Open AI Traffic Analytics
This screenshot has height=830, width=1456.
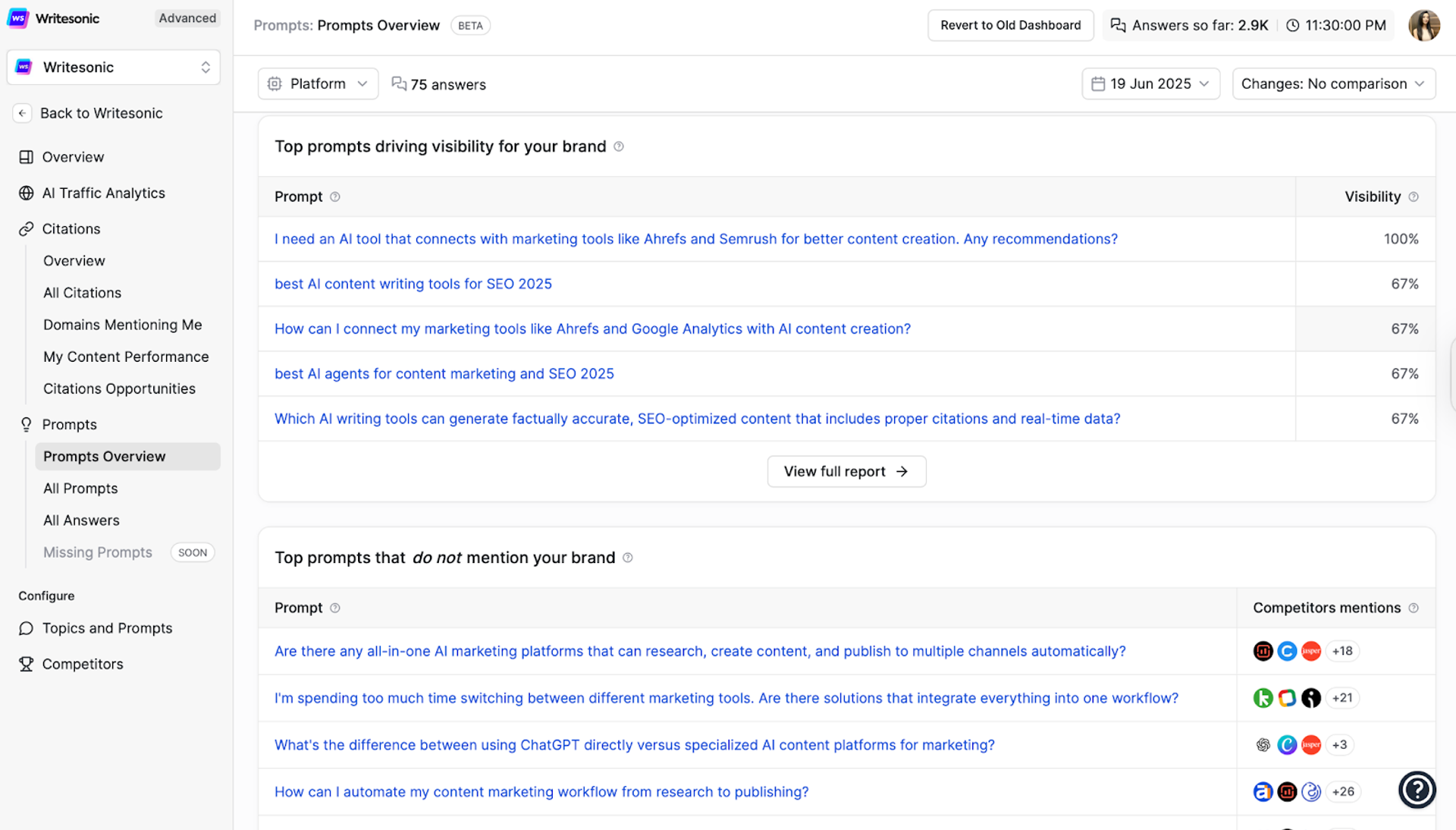(103, 193)
